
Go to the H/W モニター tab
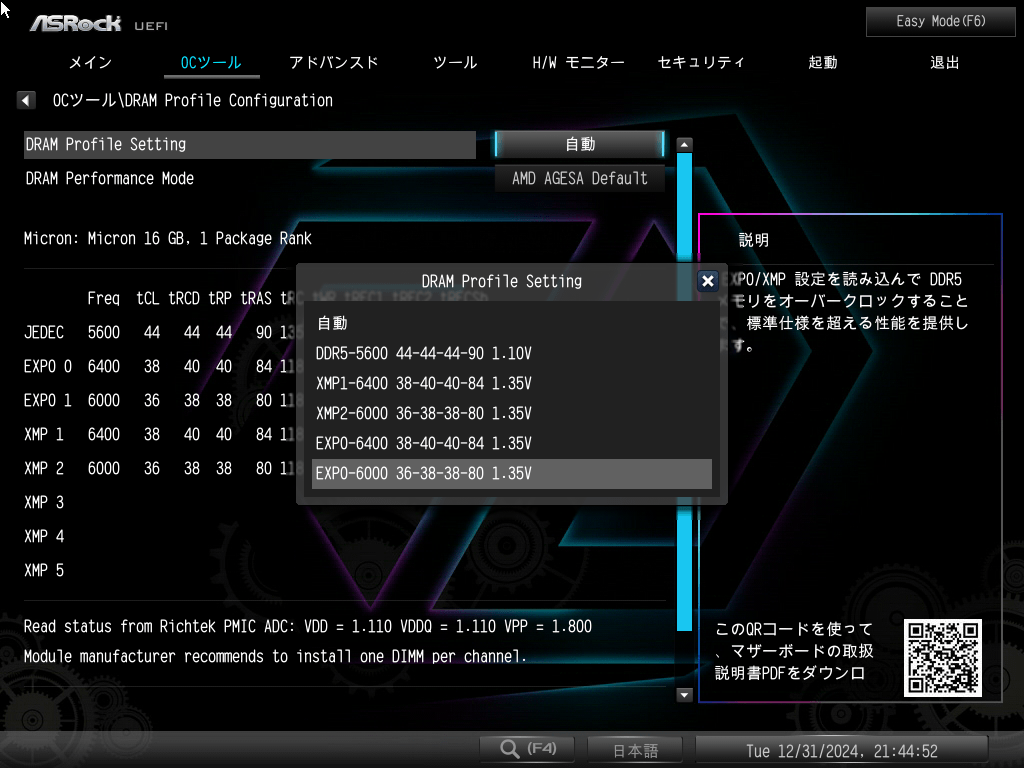(578, 63)
